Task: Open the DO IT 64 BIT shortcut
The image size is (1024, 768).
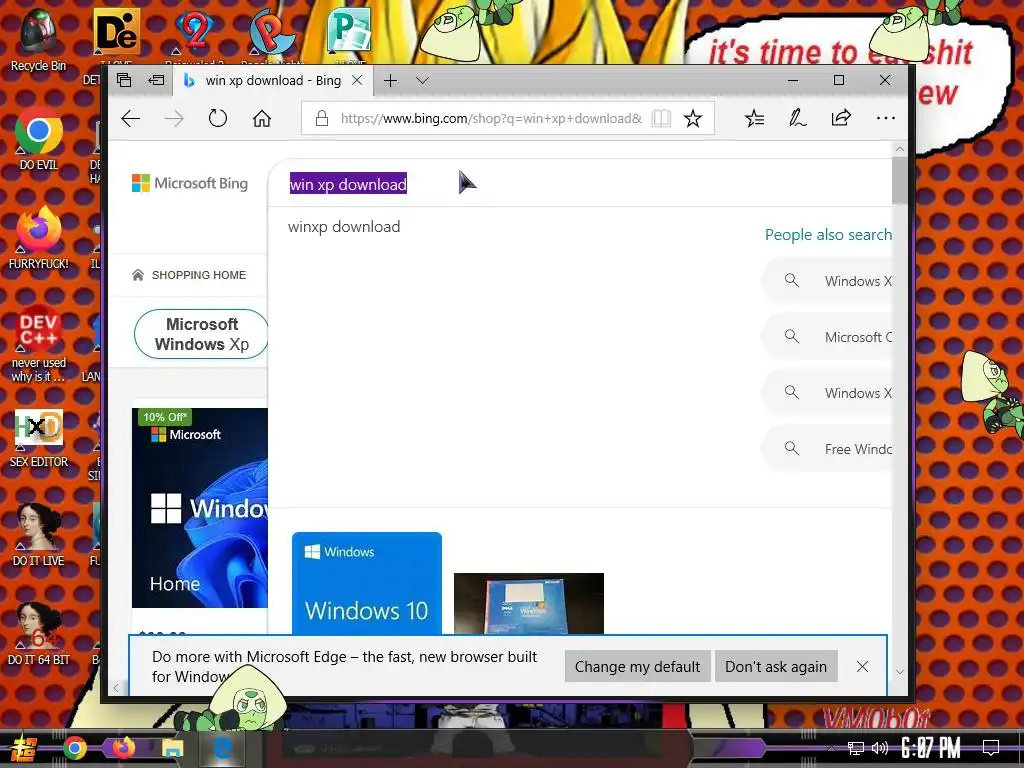Action: (39, 633)
